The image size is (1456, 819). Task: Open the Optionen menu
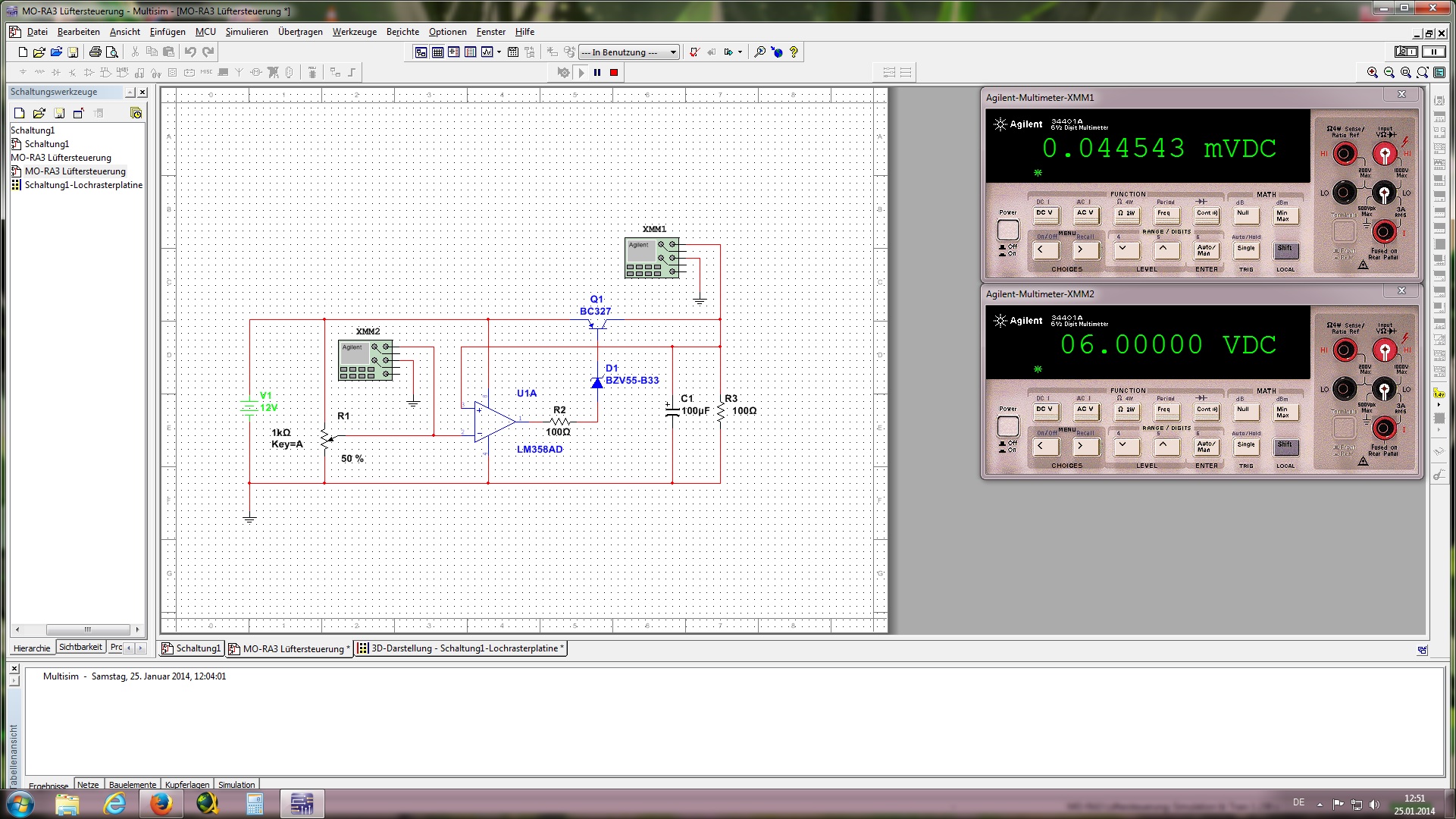click(447, 32)
